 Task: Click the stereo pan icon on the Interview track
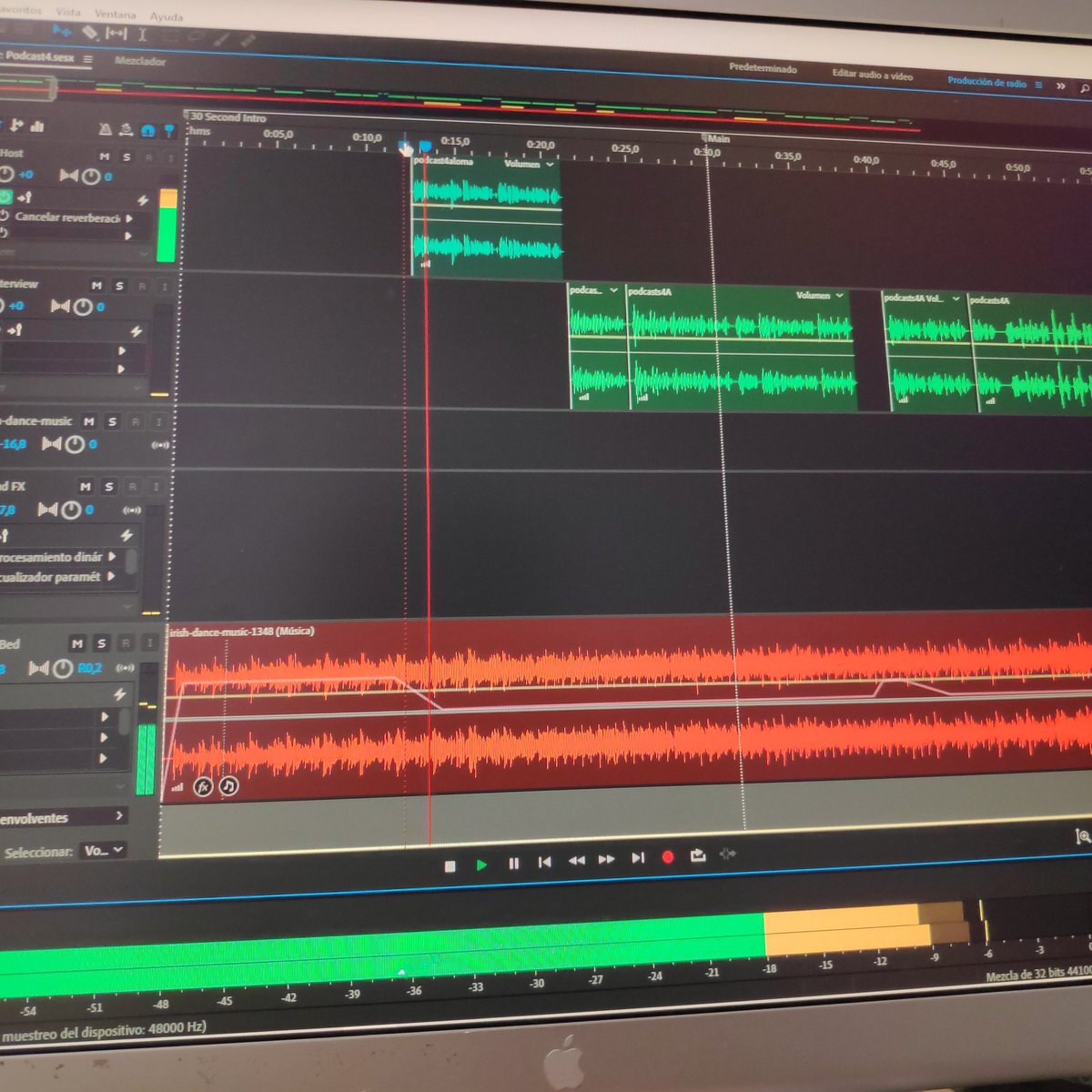[x=61, y=305]
